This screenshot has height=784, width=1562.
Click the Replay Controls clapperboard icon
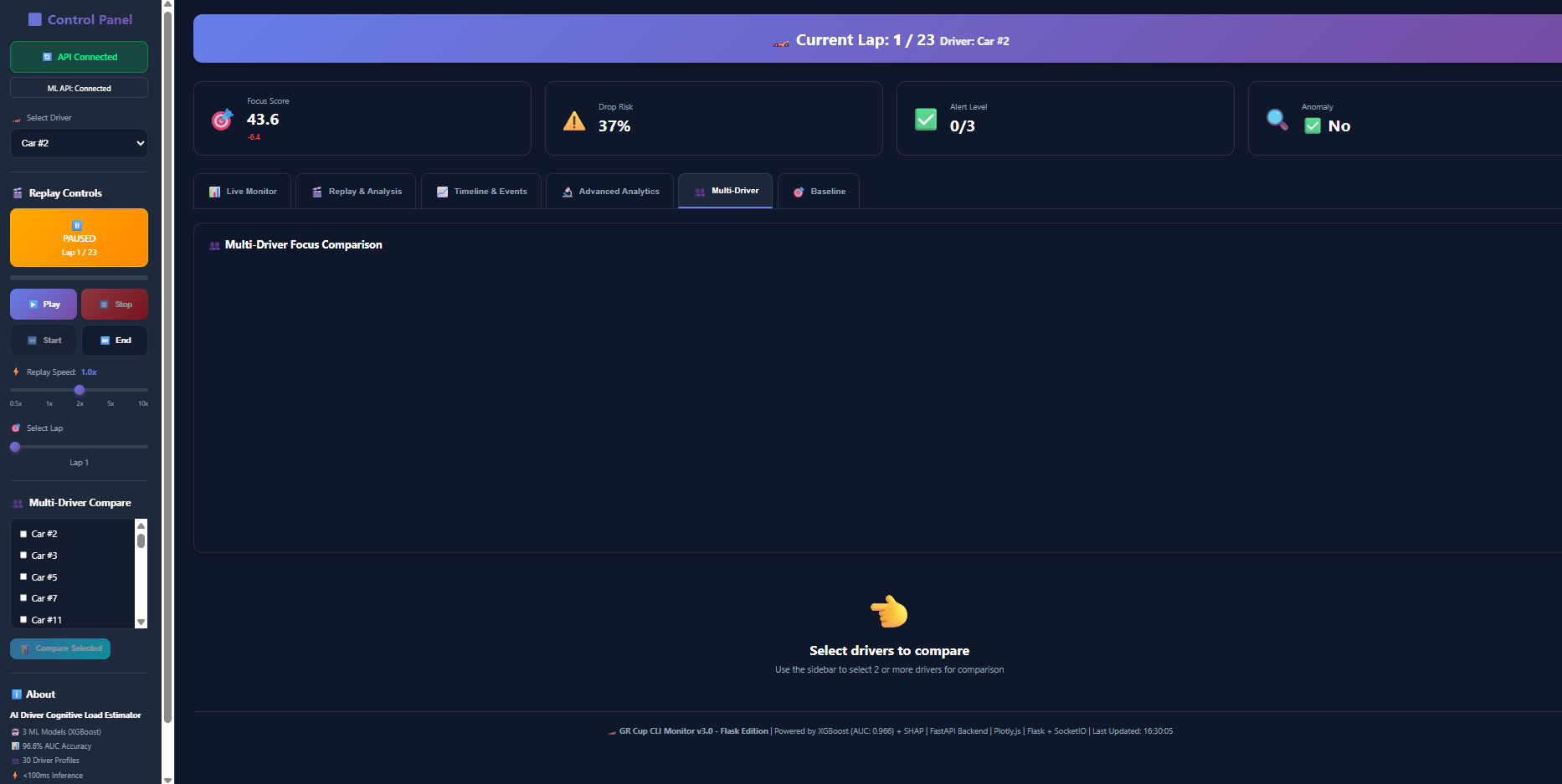pyautogui.click(x=18, y=193)
